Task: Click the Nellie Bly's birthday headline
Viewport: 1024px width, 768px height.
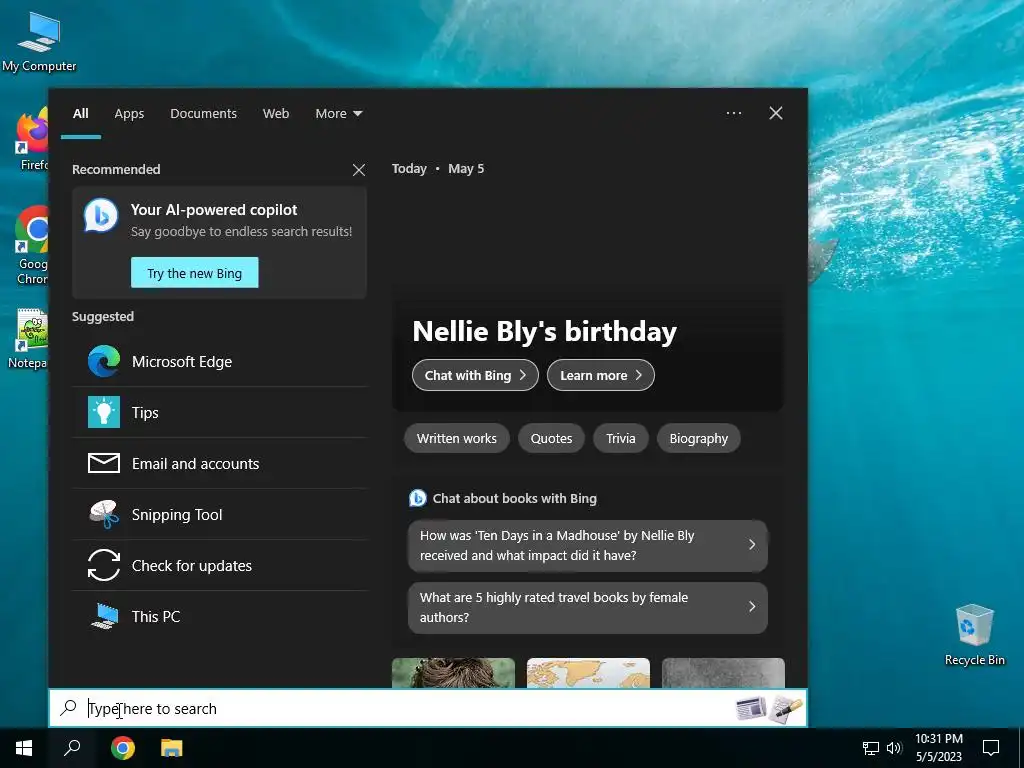Action: [x=545, y=331]
